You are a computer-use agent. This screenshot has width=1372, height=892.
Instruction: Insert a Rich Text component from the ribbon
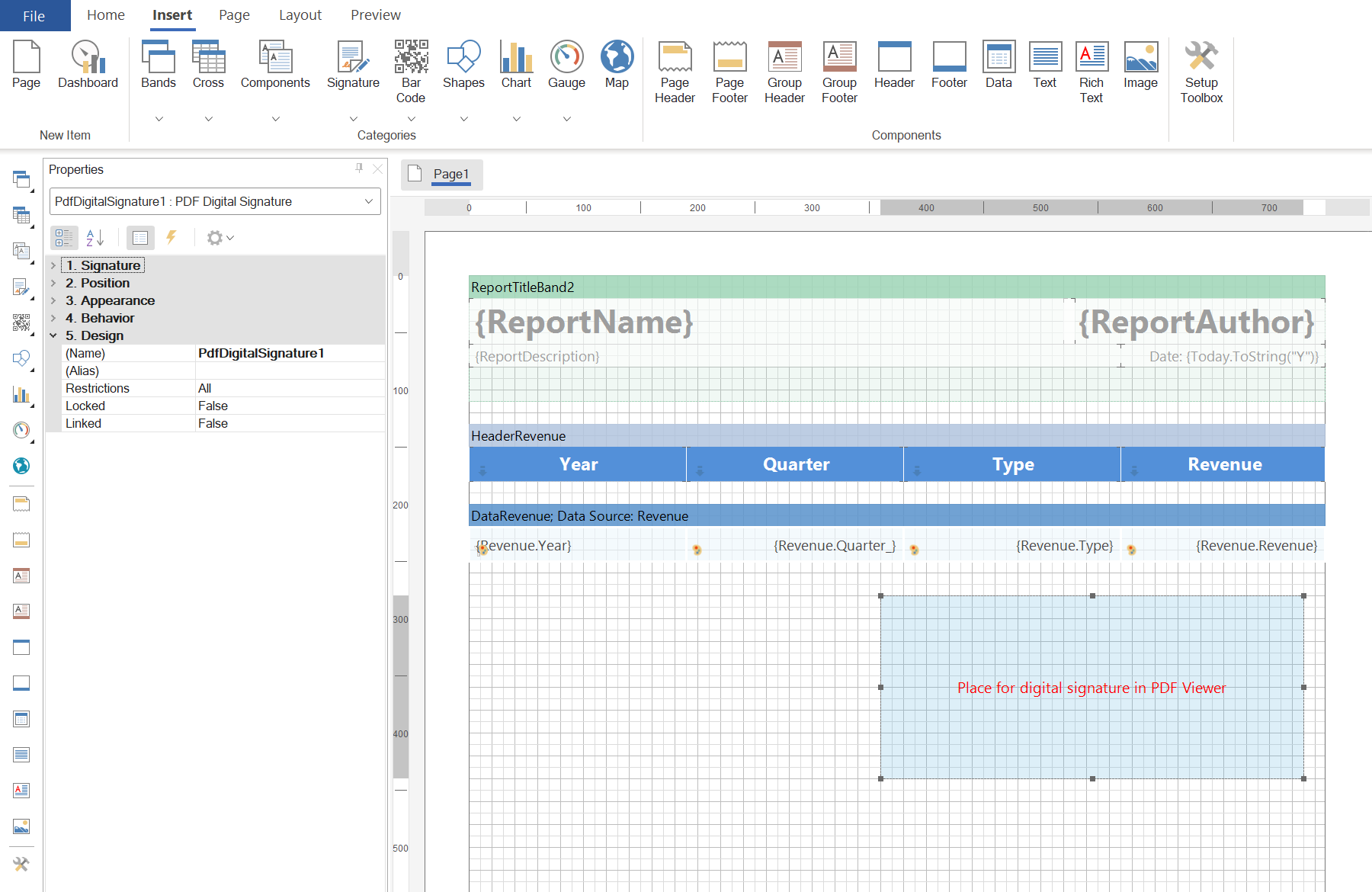(x=1092, y=72)
